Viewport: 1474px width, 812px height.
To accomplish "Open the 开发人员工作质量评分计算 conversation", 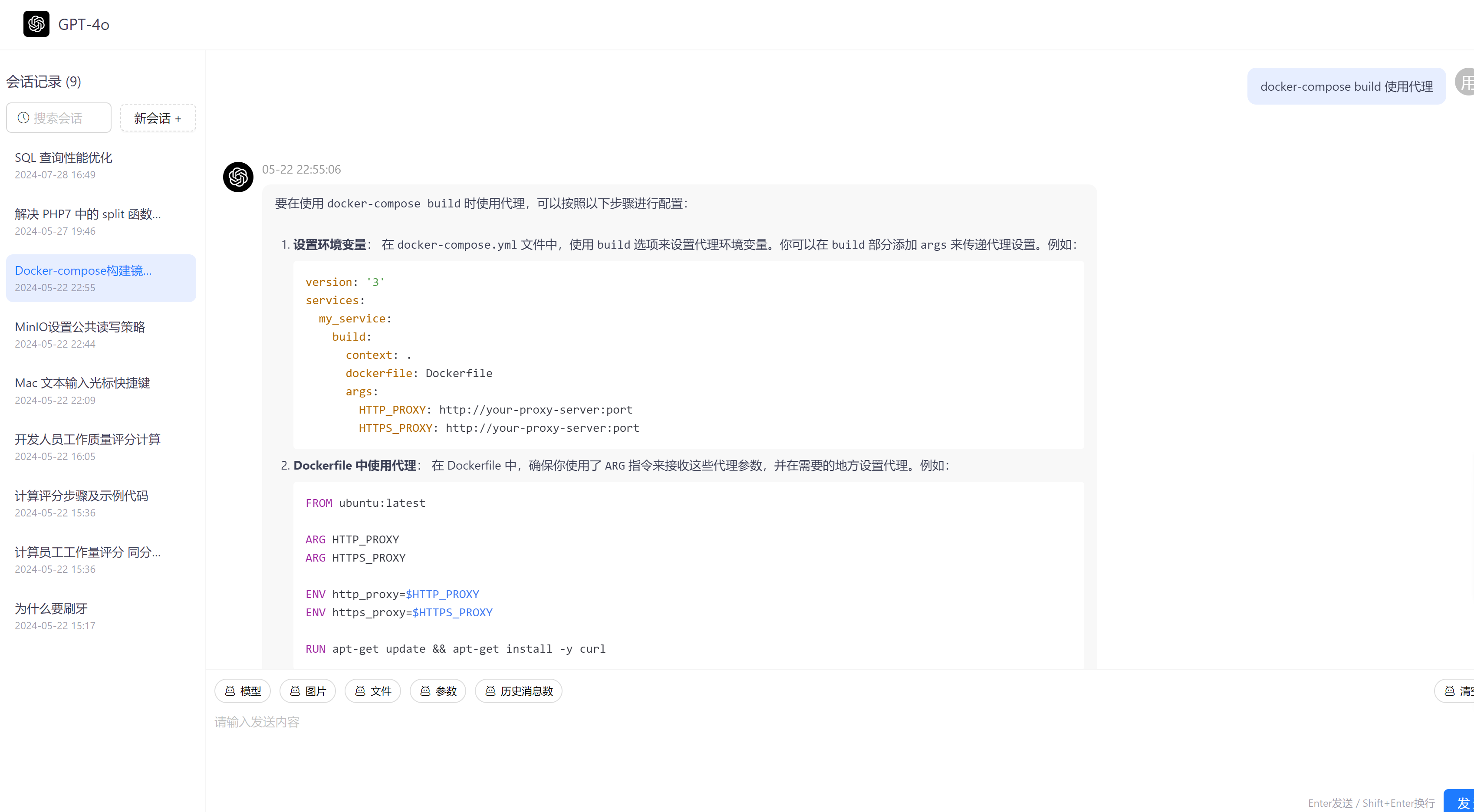I will [101, 447].
